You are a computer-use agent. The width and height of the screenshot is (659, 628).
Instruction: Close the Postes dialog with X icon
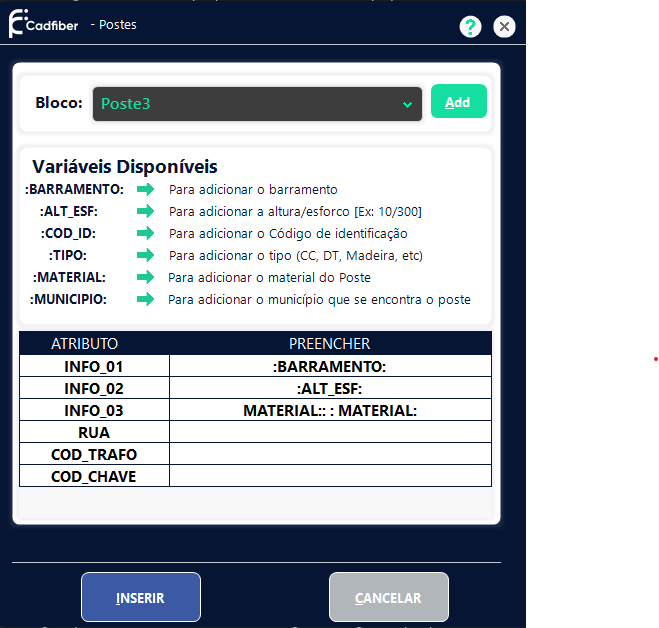point(505,27)
